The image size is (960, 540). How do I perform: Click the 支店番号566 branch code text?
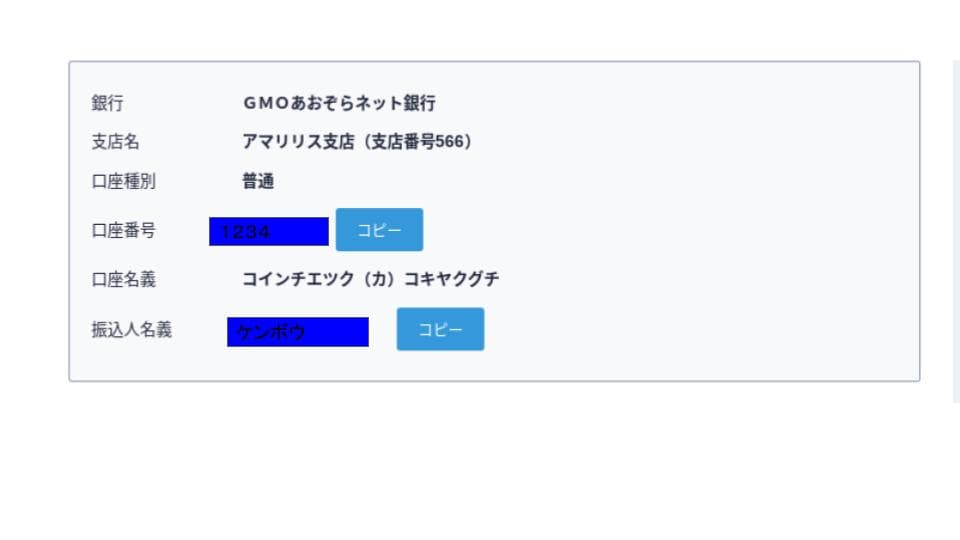pos(418,141)
